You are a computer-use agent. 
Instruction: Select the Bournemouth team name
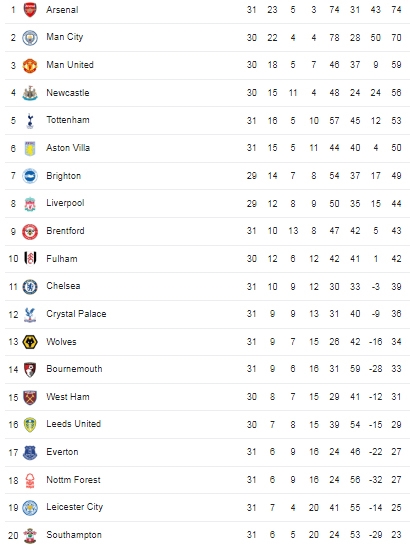[74, 369]
